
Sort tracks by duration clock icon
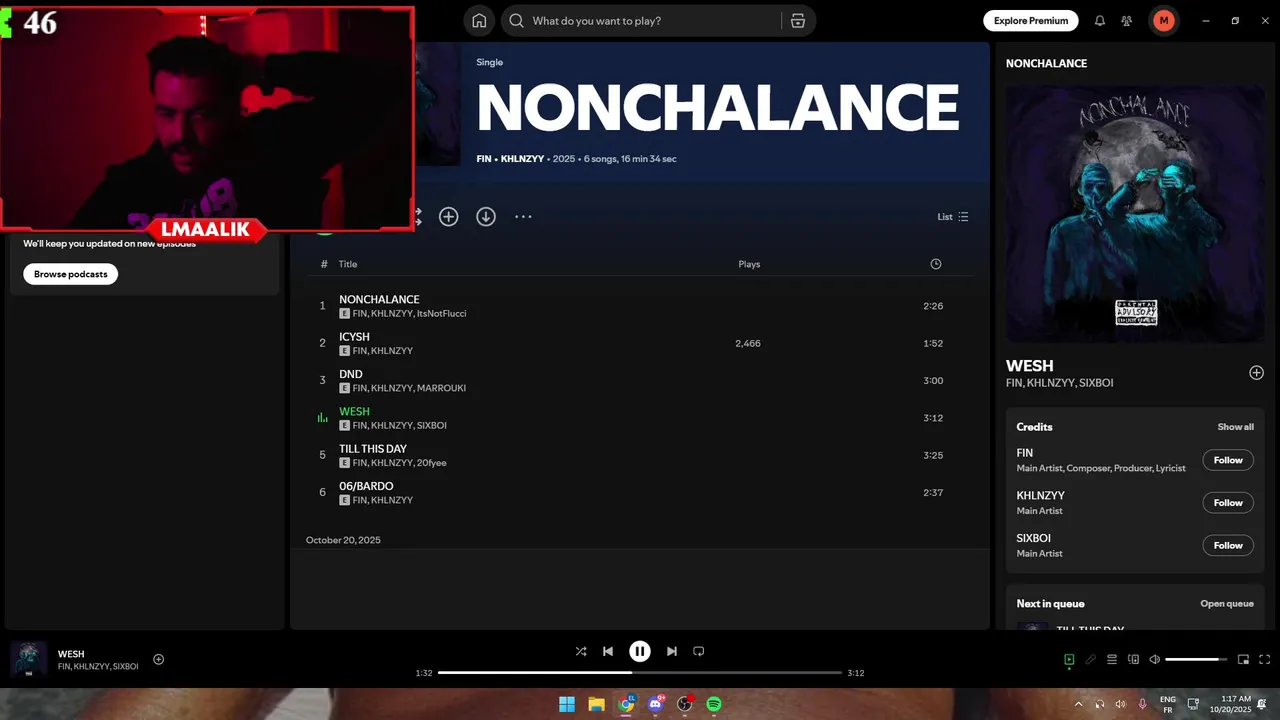click(936, 264)
